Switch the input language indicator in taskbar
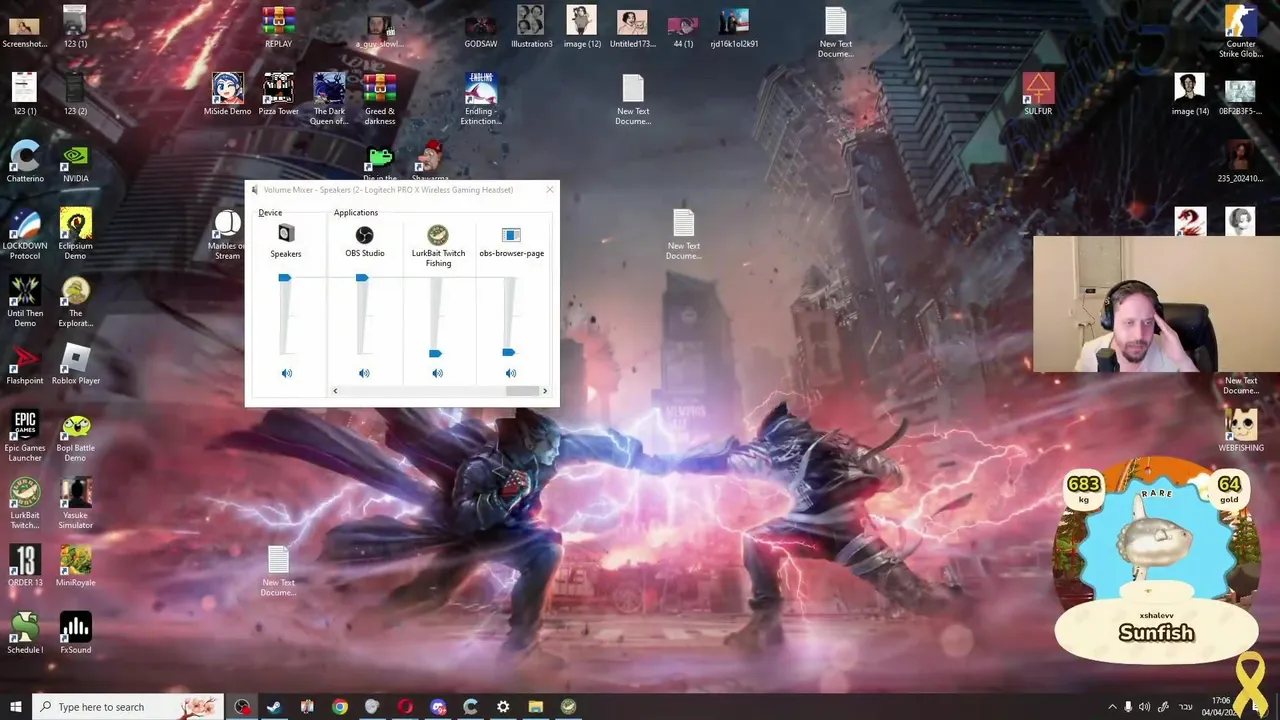This screenshot has height=720, width=1280. (x=1185, y=707)
